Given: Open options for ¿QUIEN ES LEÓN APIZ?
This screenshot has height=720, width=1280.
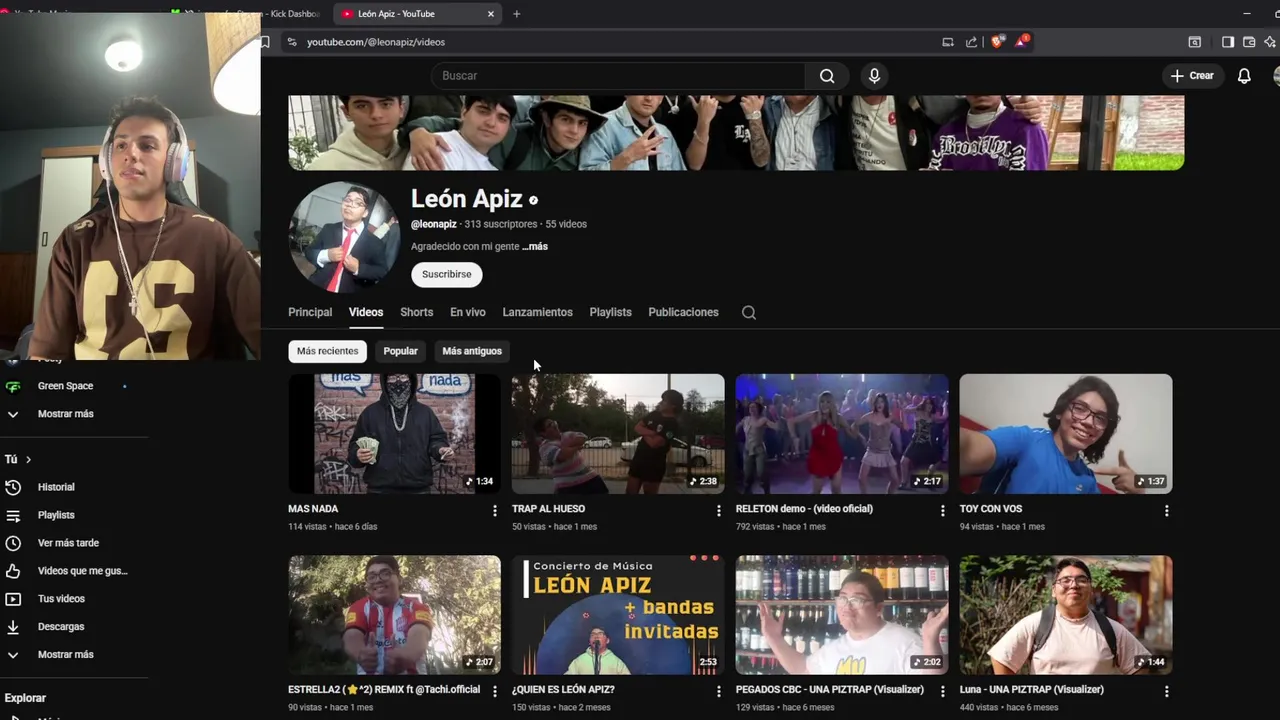Looking at the screenshot, I should 718,691.
